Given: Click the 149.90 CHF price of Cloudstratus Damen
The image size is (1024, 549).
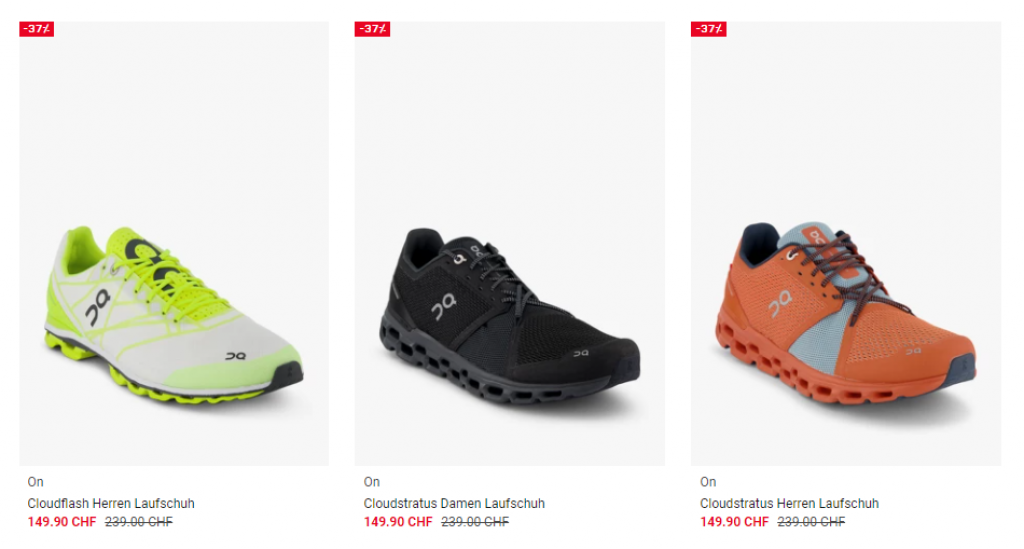Looking at the screenshot, I should tap(398, 522).
